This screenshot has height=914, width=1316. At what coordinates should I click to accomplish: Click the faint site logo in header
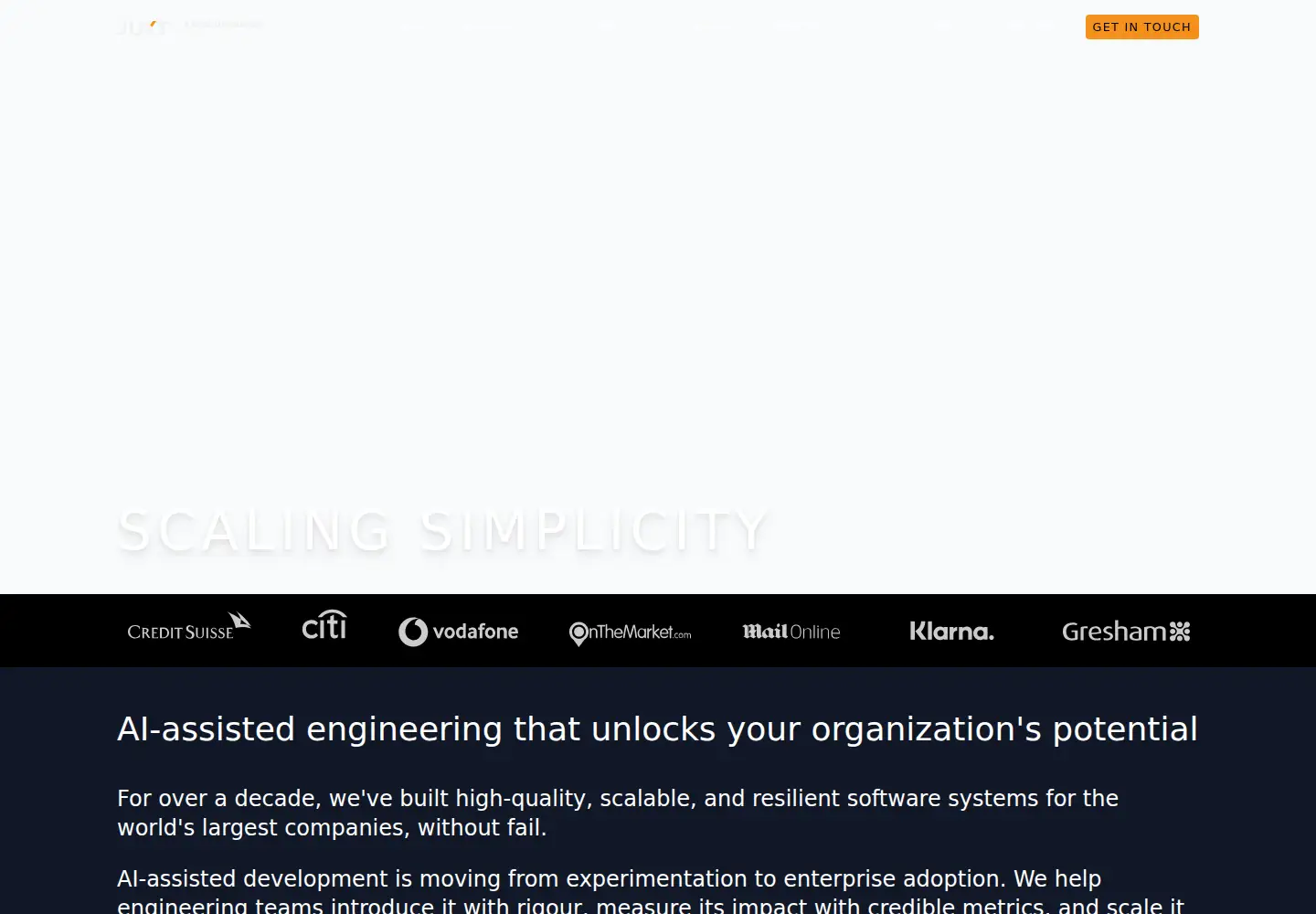[x=190, y=27]
